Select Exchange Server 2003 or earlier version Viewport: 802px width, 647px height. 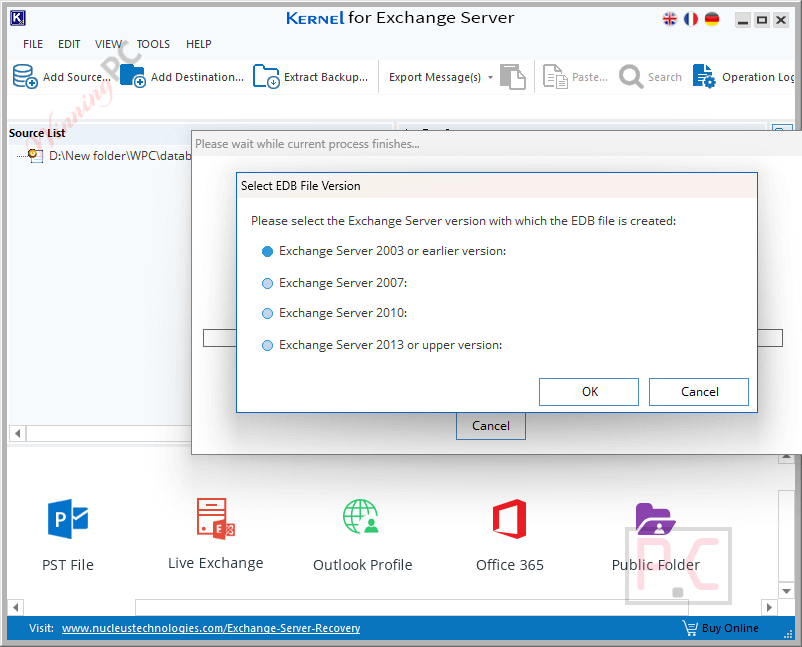(267, 251)
